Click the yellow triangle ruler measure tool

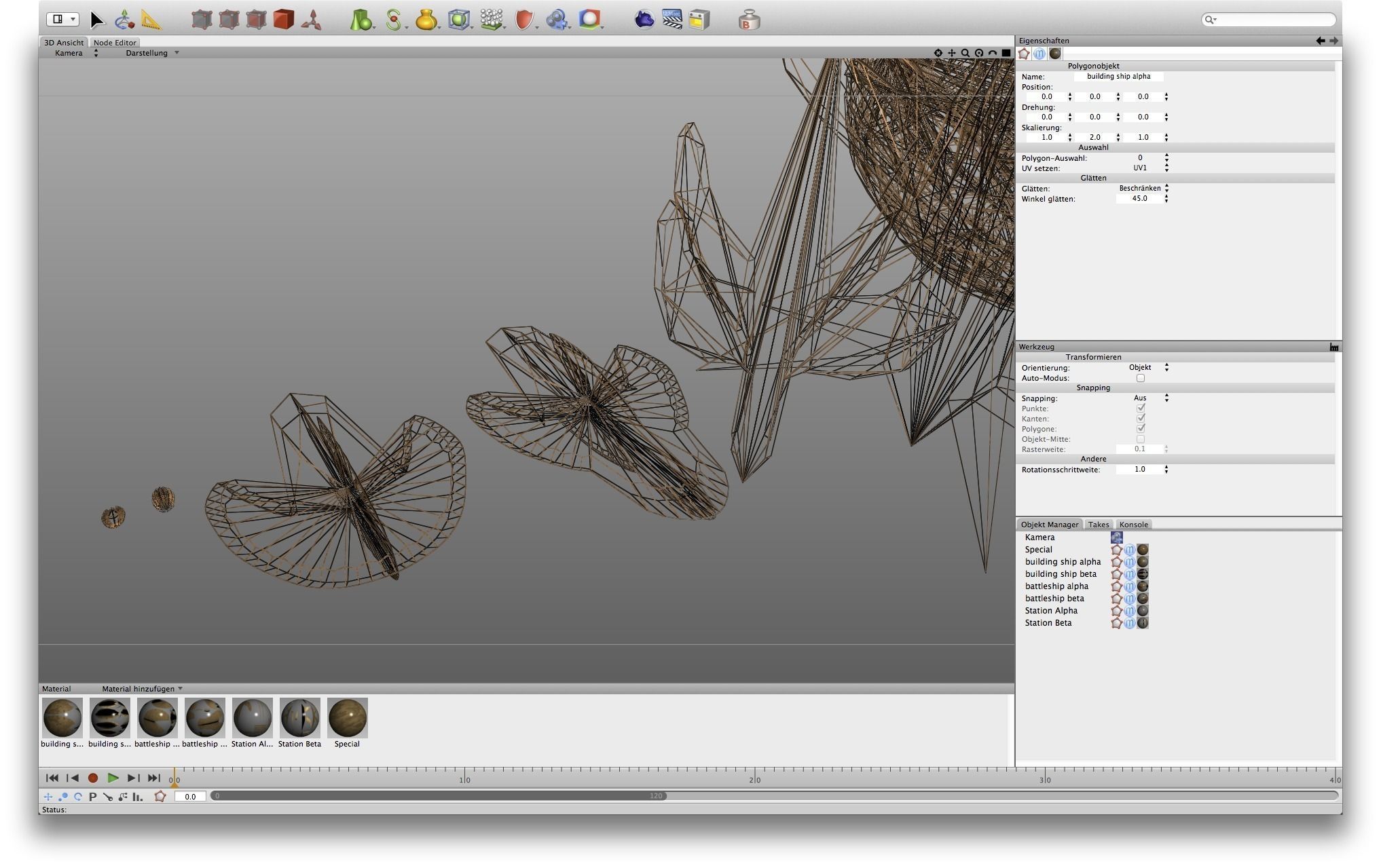pyautogui.click(x=151, y=20)
